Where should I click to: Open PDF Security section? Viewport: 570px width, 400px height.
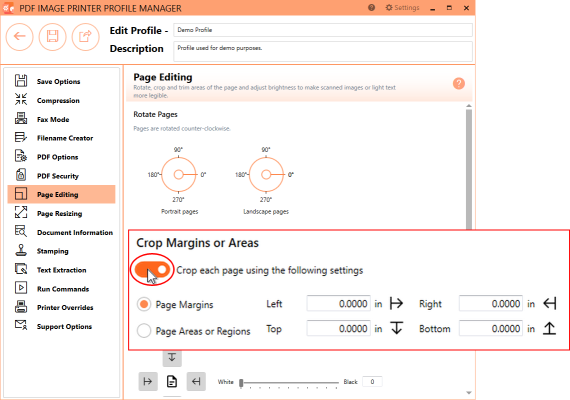[61, 176]
